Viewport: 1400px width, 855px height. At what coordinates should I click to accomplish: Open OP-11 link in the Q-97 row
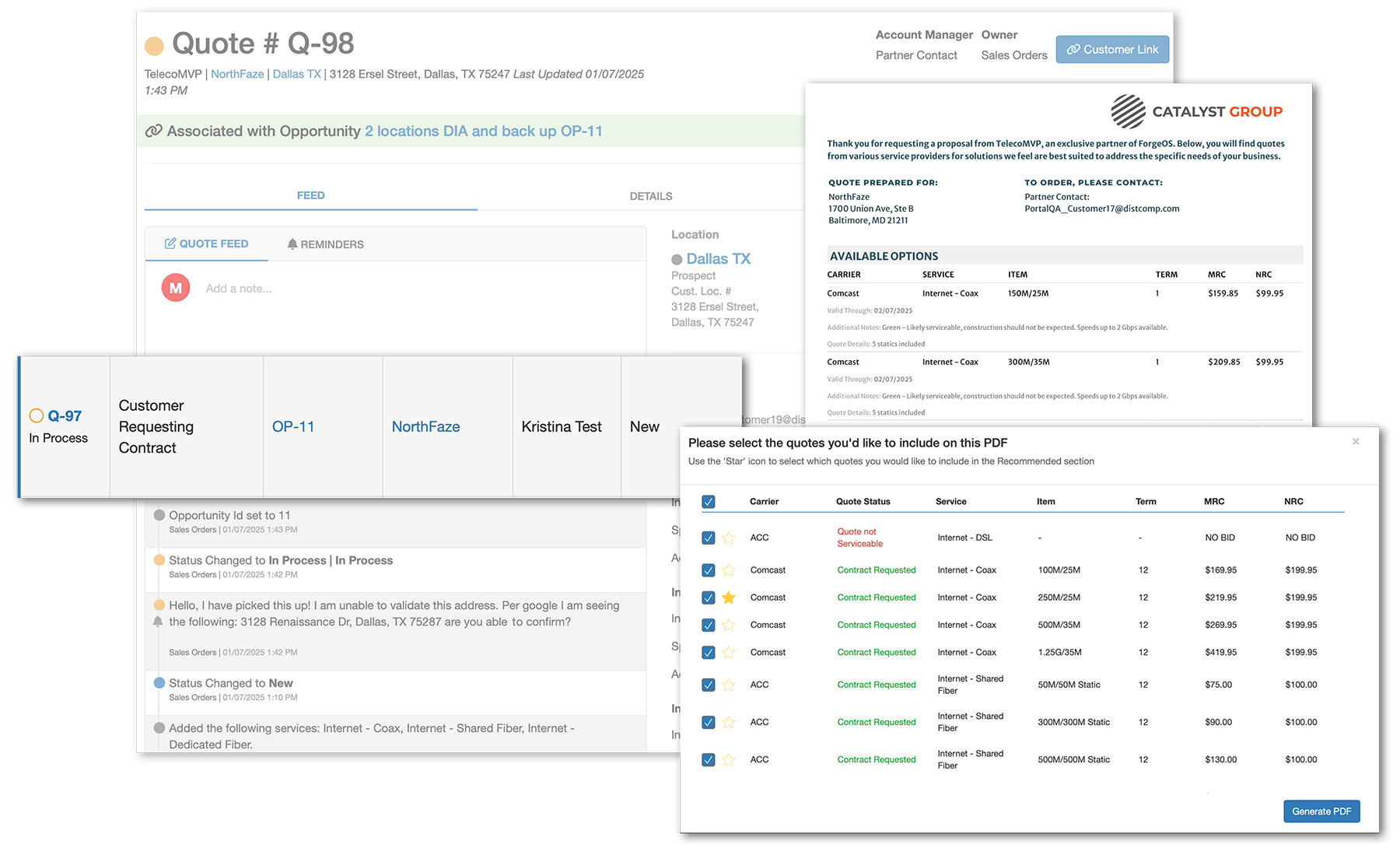point(293,426)
